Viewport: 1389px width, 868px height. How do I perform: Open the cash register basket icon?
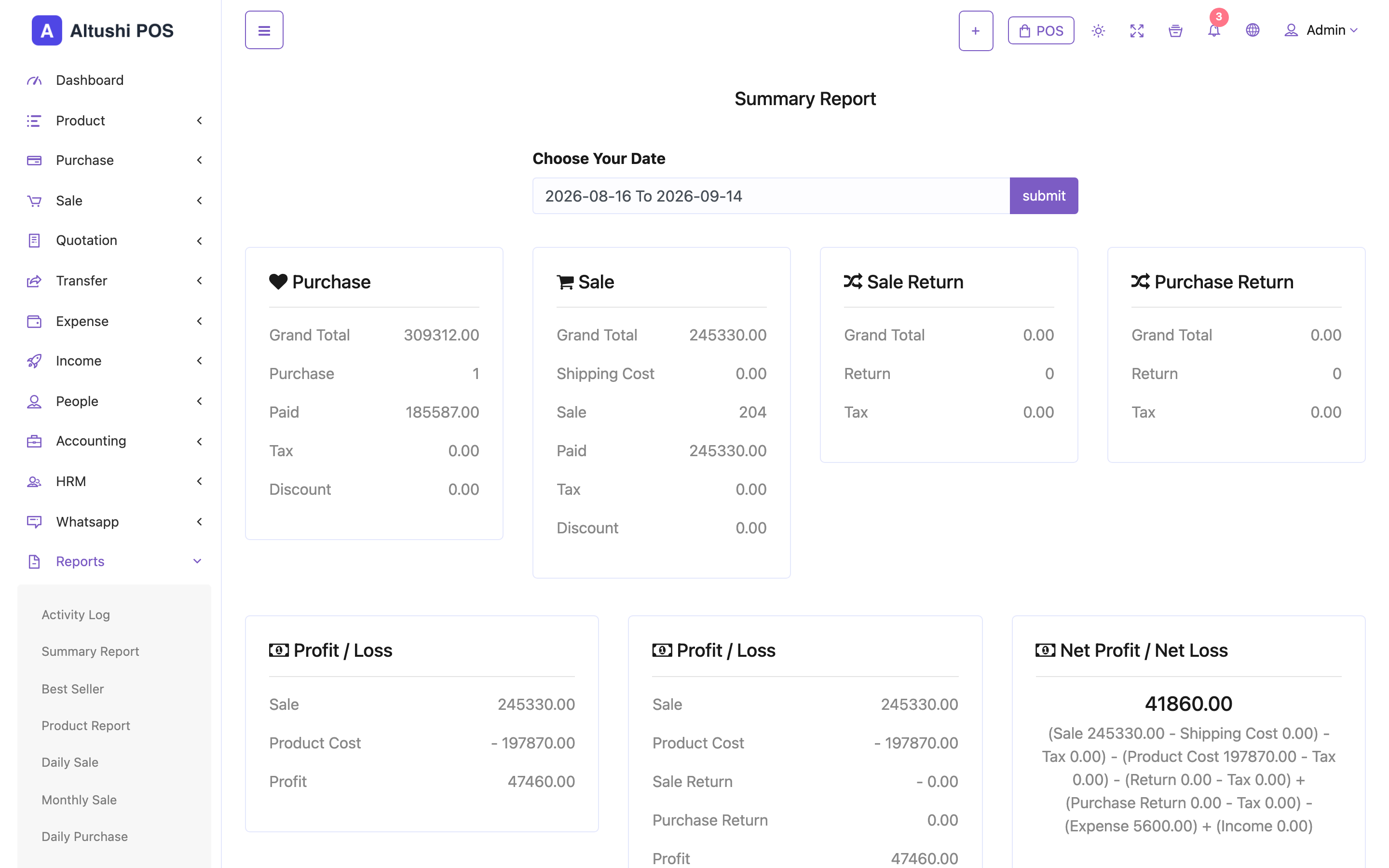pyautogui.click(x=1175, y=30)
